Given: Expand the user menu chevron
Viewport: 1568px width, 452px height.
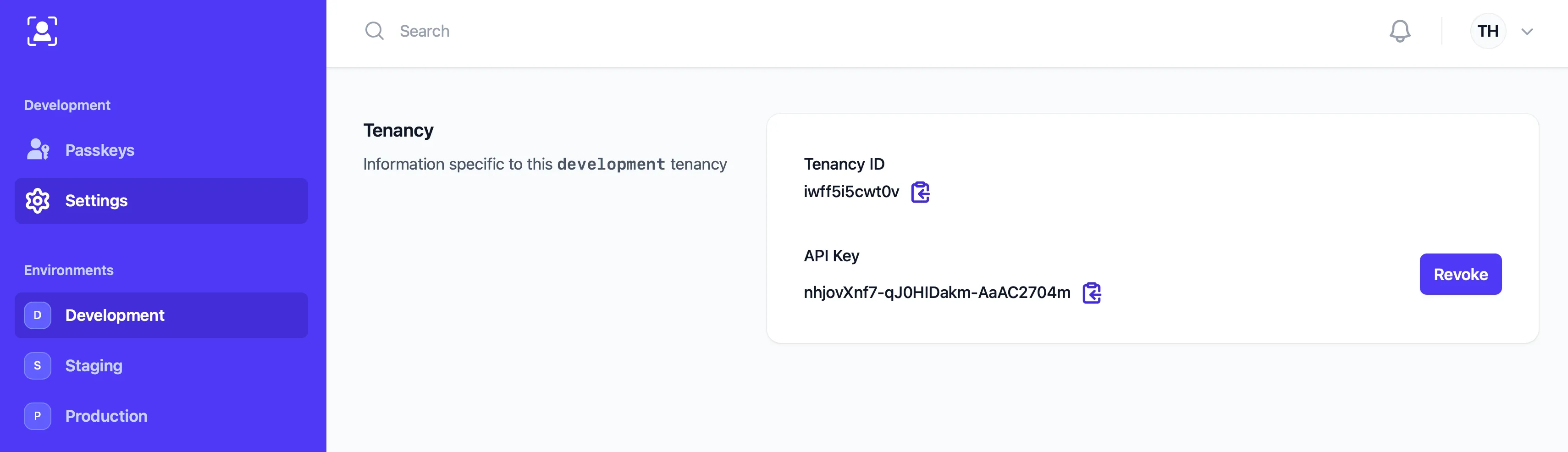Looking at the screenshot, I should 1528,31.
